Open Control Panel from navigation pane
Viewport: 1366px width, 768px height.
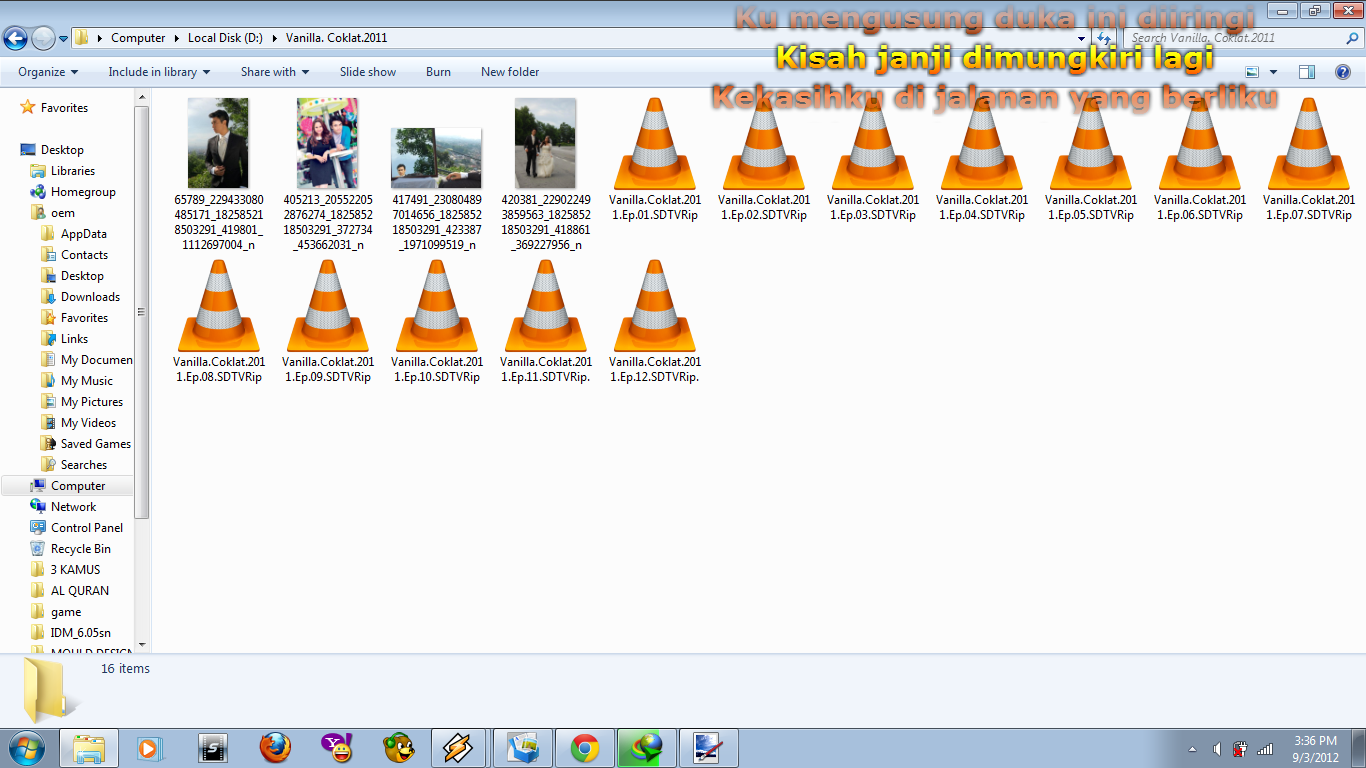click(x=87, y=528)
